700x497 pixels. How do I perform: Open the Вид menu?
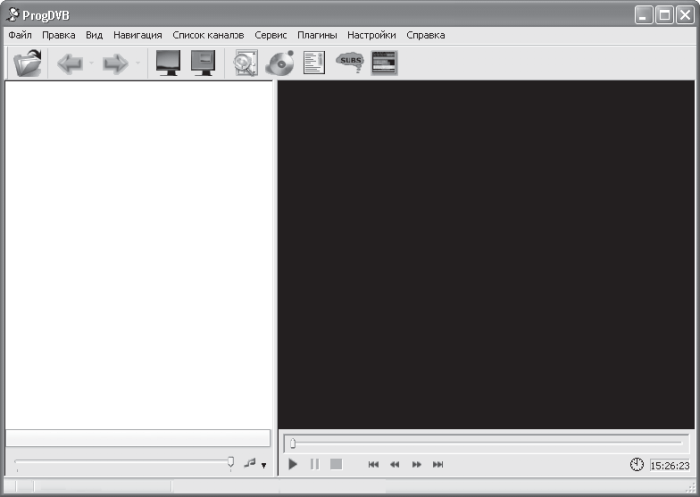pyautogui.click(x=94, y=35)
